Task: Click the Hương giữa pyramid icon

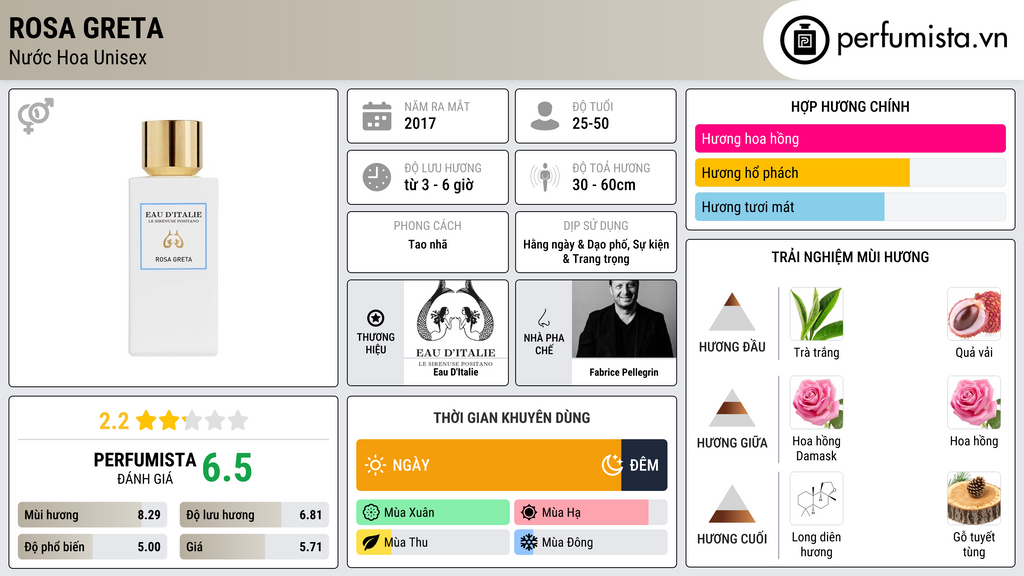Action: [x=732, y=408]
